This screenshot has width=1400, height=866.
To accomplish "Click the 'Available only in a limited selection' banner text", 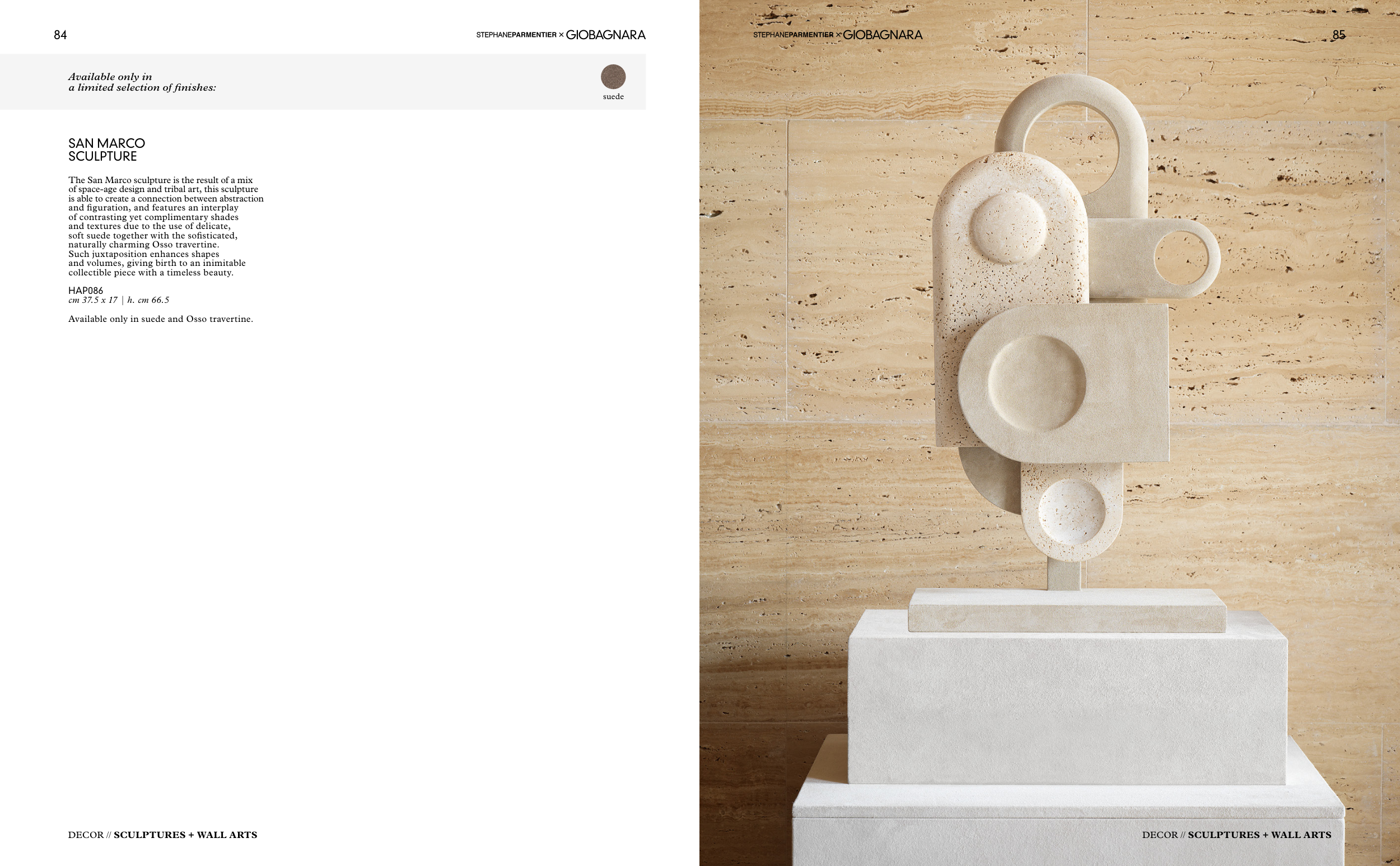I will [x=142, y=82].
